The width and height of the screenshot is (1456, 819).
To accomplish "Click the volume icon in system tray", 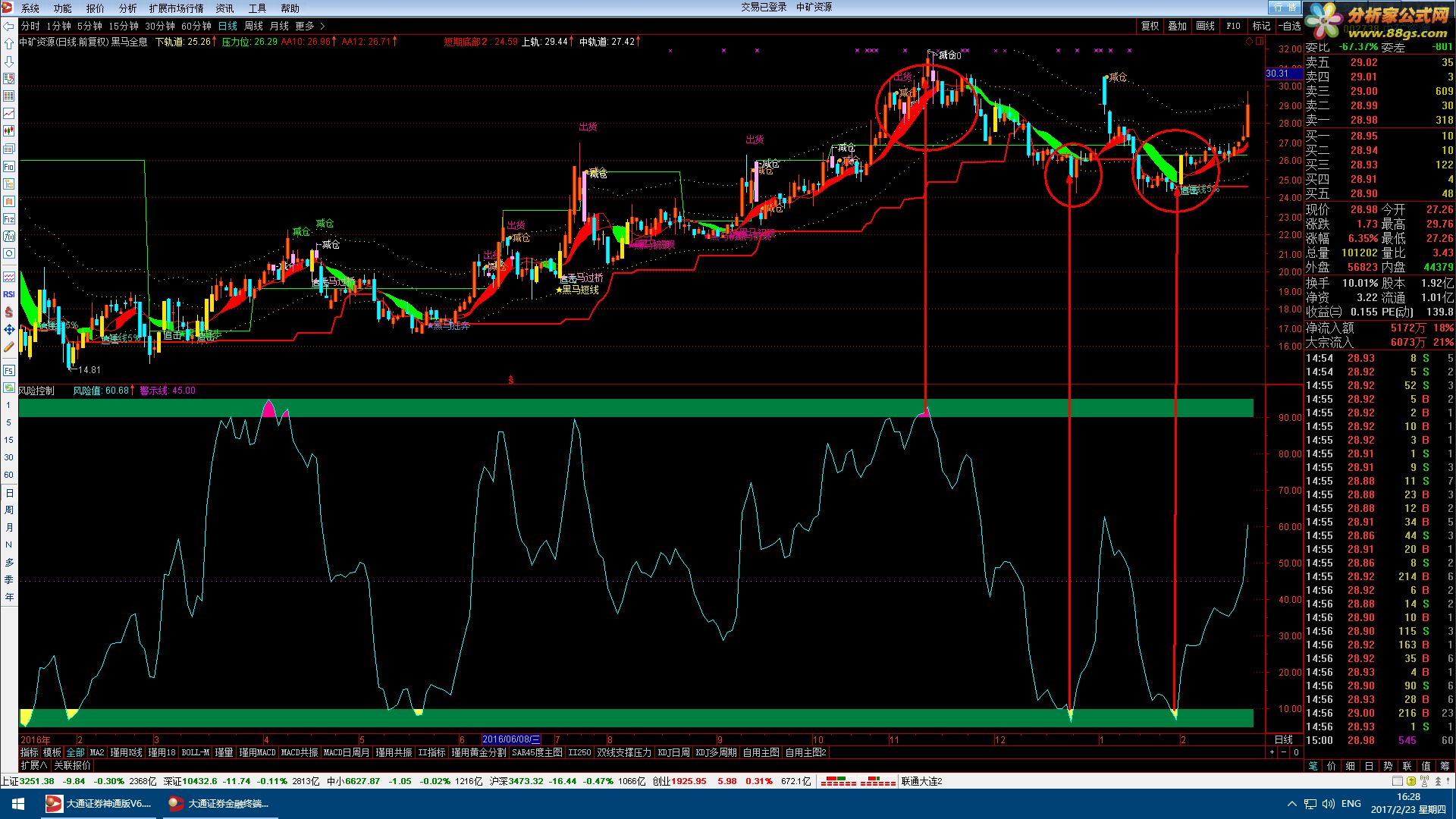I will coord(1329,804).
